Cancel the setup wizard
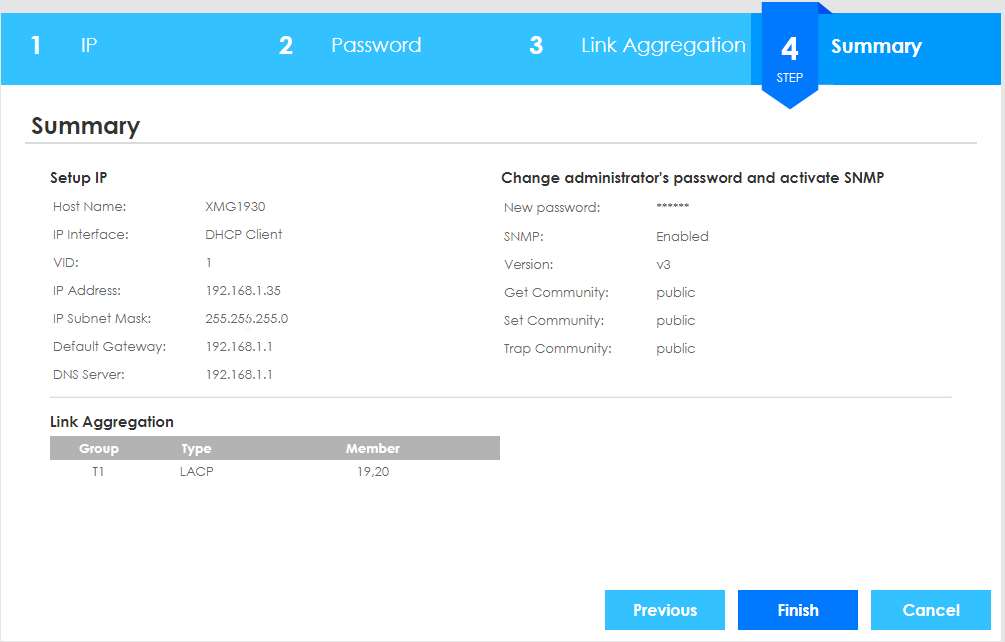The image size is (1005, 642). [x=931, y=610]
